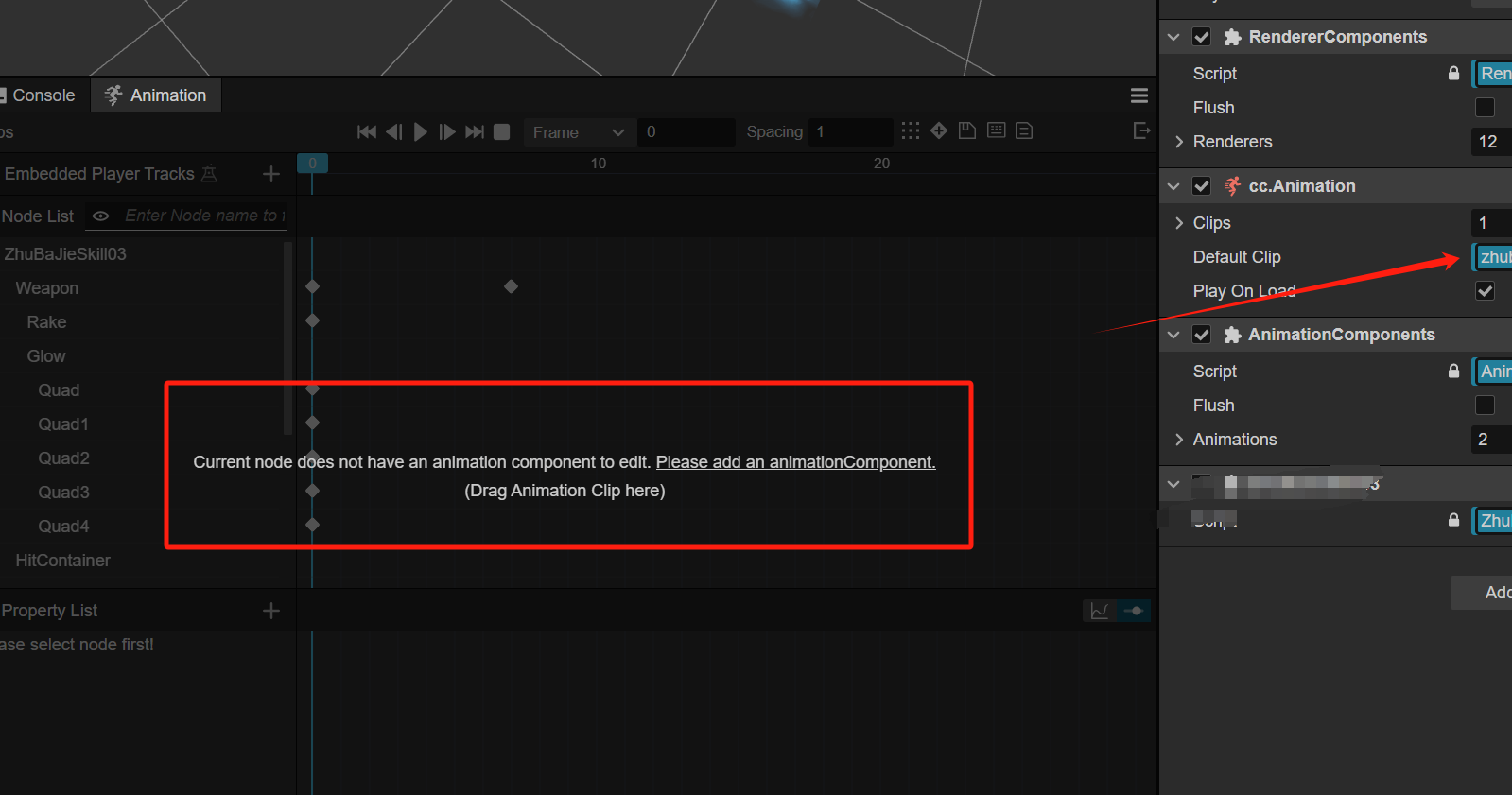Click the Embedded Player Tracks flask icon

209,174
